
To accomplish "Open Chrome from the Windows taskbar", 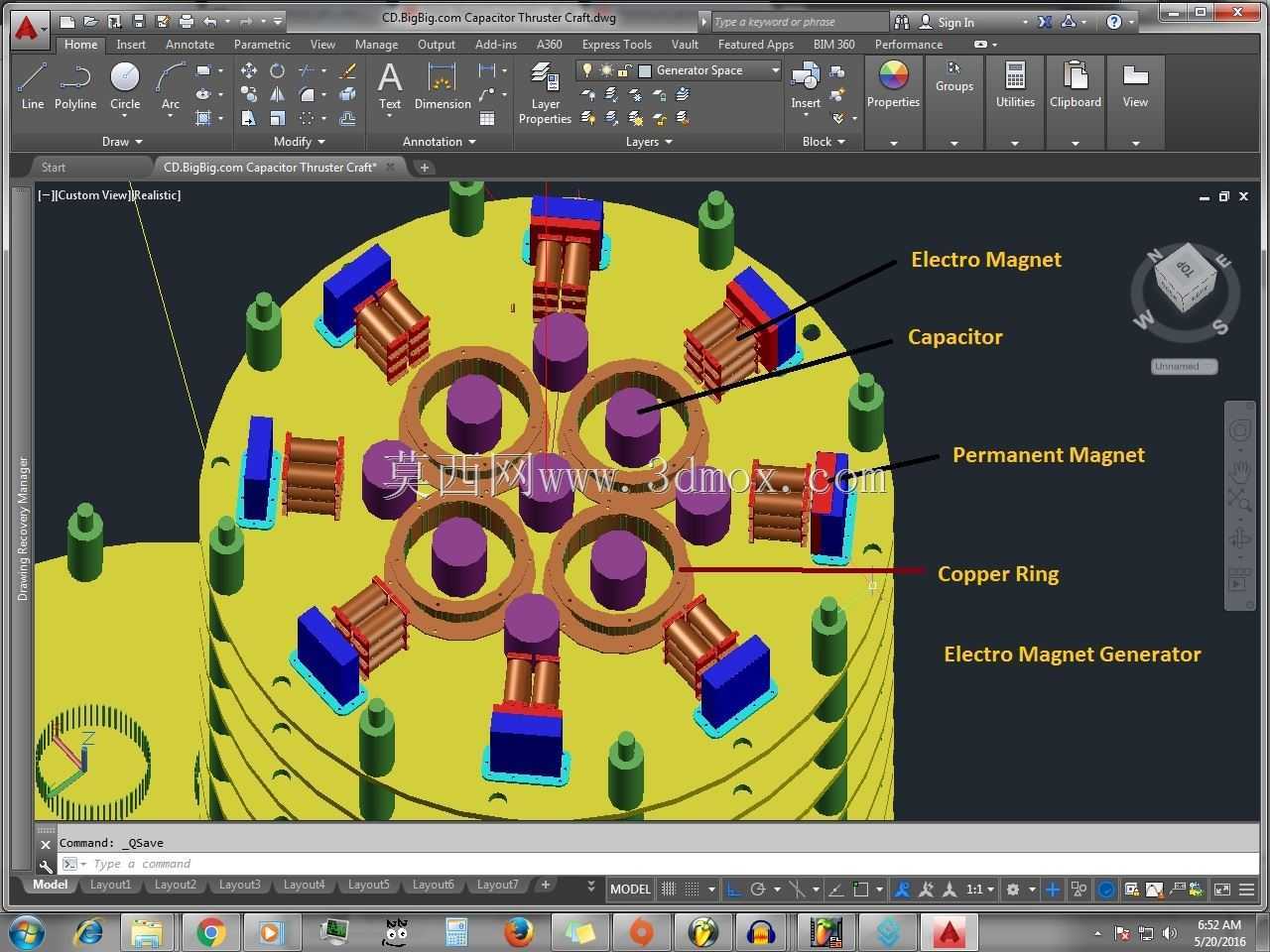I will pos(210,932).
